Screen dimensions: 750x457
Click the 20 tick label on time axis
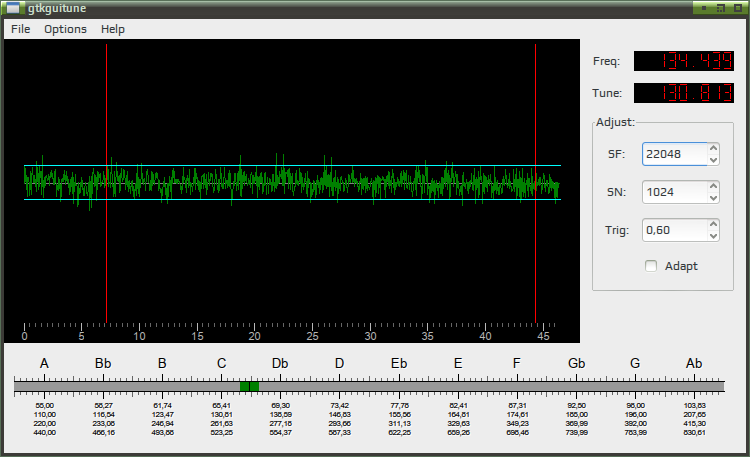coord(254,336)
